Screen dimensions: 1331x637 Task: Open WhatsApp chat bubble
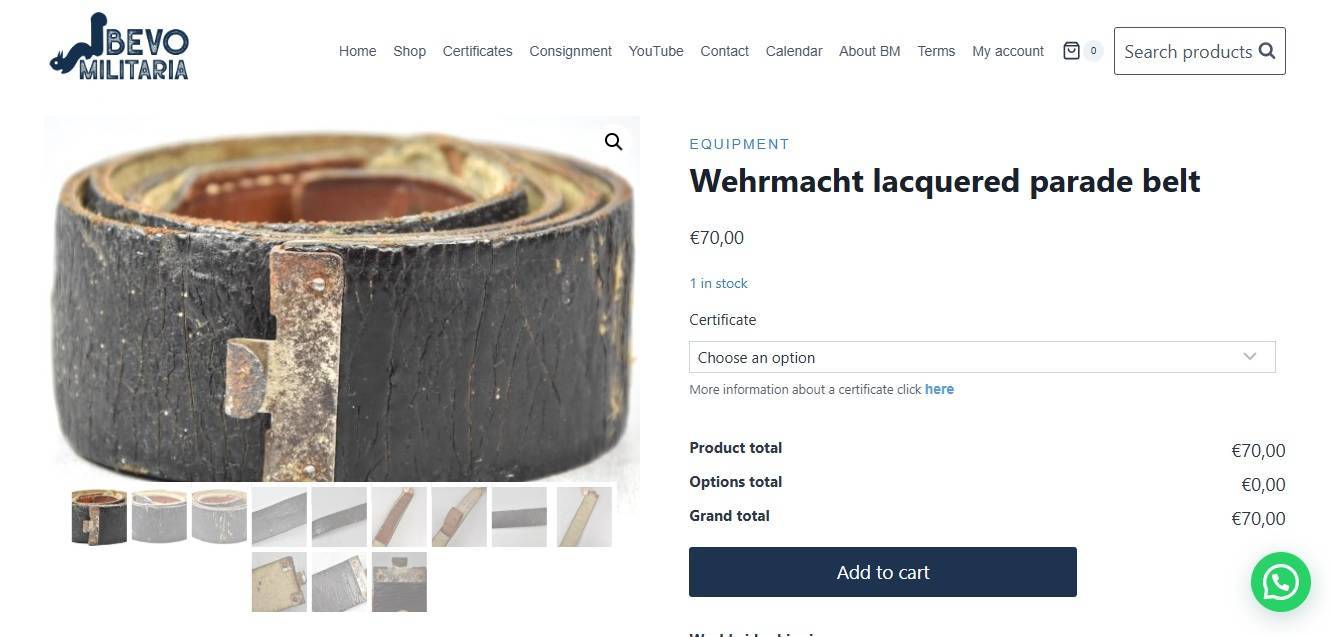[x=1280, y=582]
